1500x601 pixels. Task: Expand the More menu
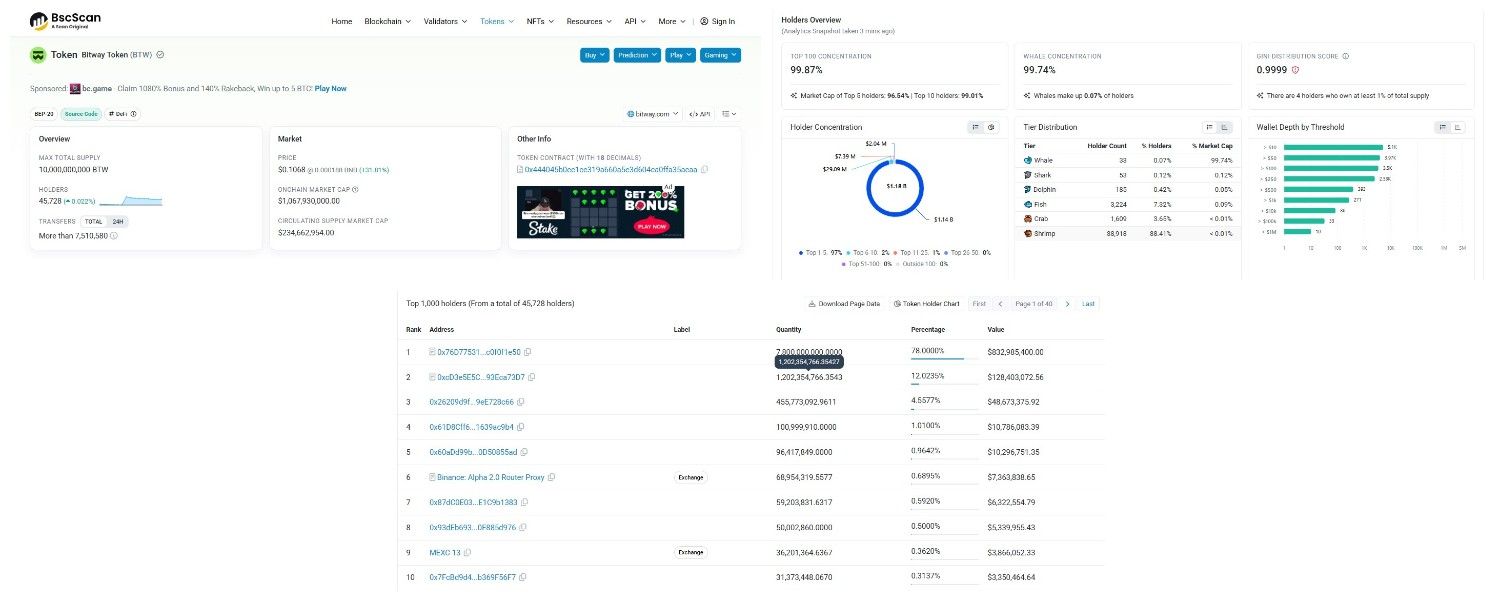(671, 21)
